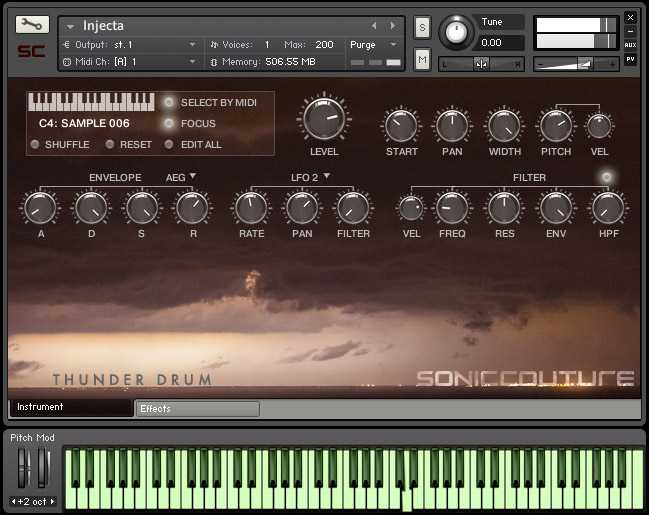Click the master volume slider
649x515 pixels.
576,64
